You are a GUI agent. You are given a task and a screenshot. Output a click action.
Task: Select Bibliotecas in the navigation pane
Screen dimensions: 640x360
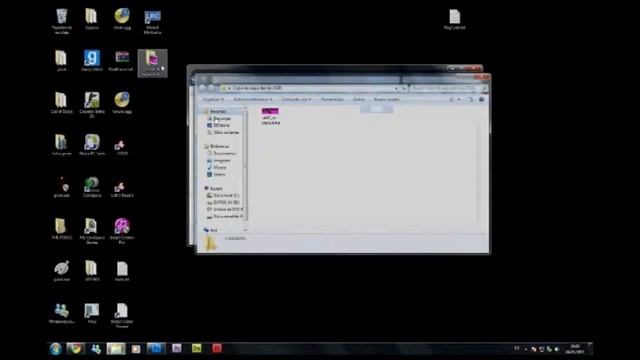219,146
